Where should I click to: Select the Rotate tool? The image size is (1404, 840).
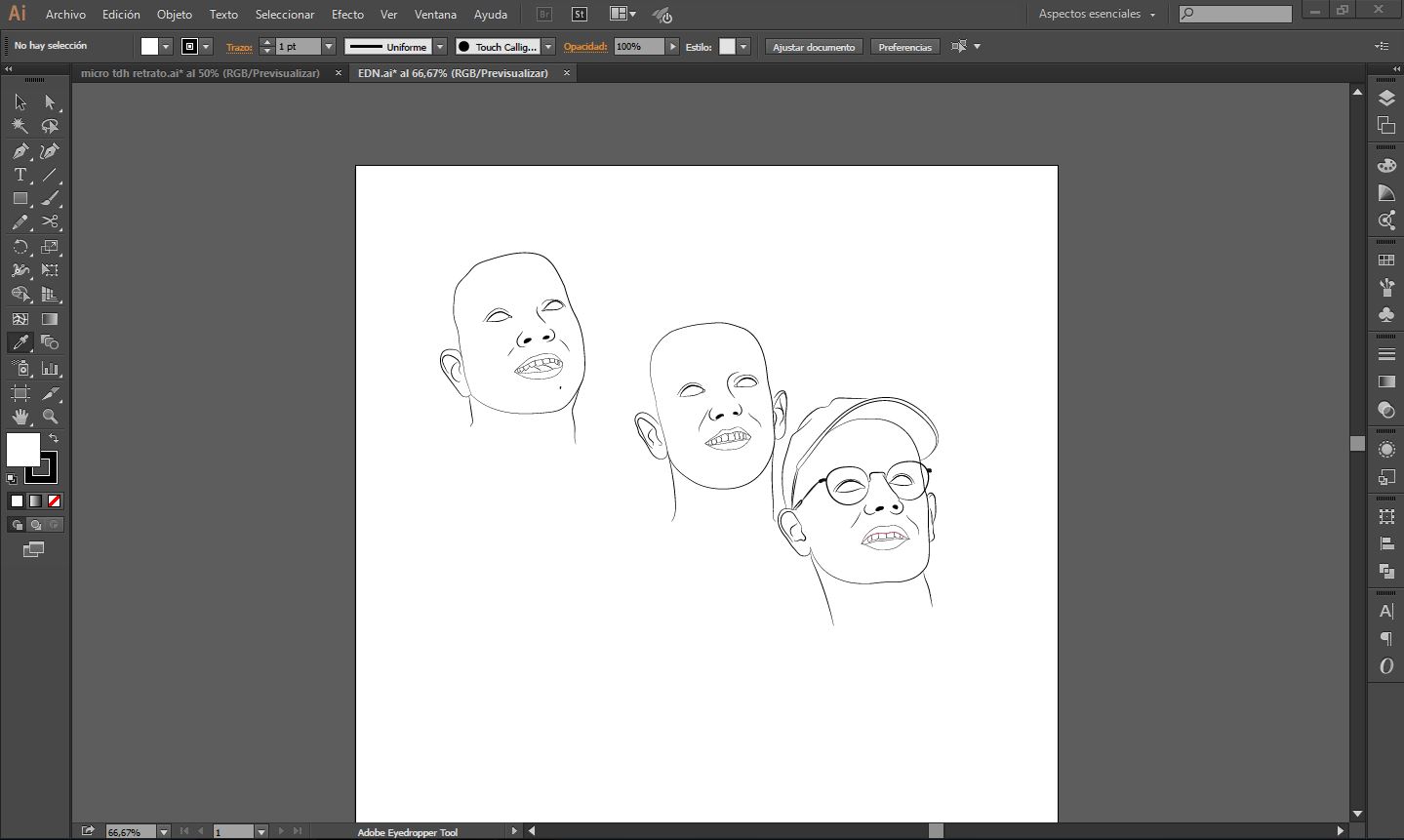click(x=20, y=247)
